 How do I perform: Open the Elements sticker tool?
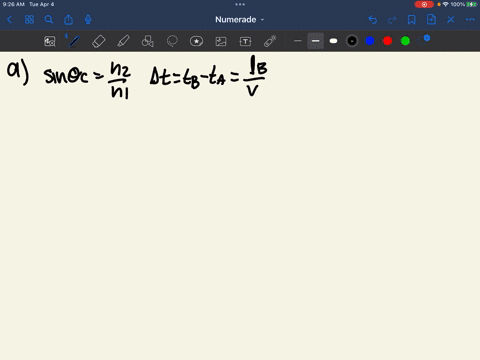coord(196,41)
